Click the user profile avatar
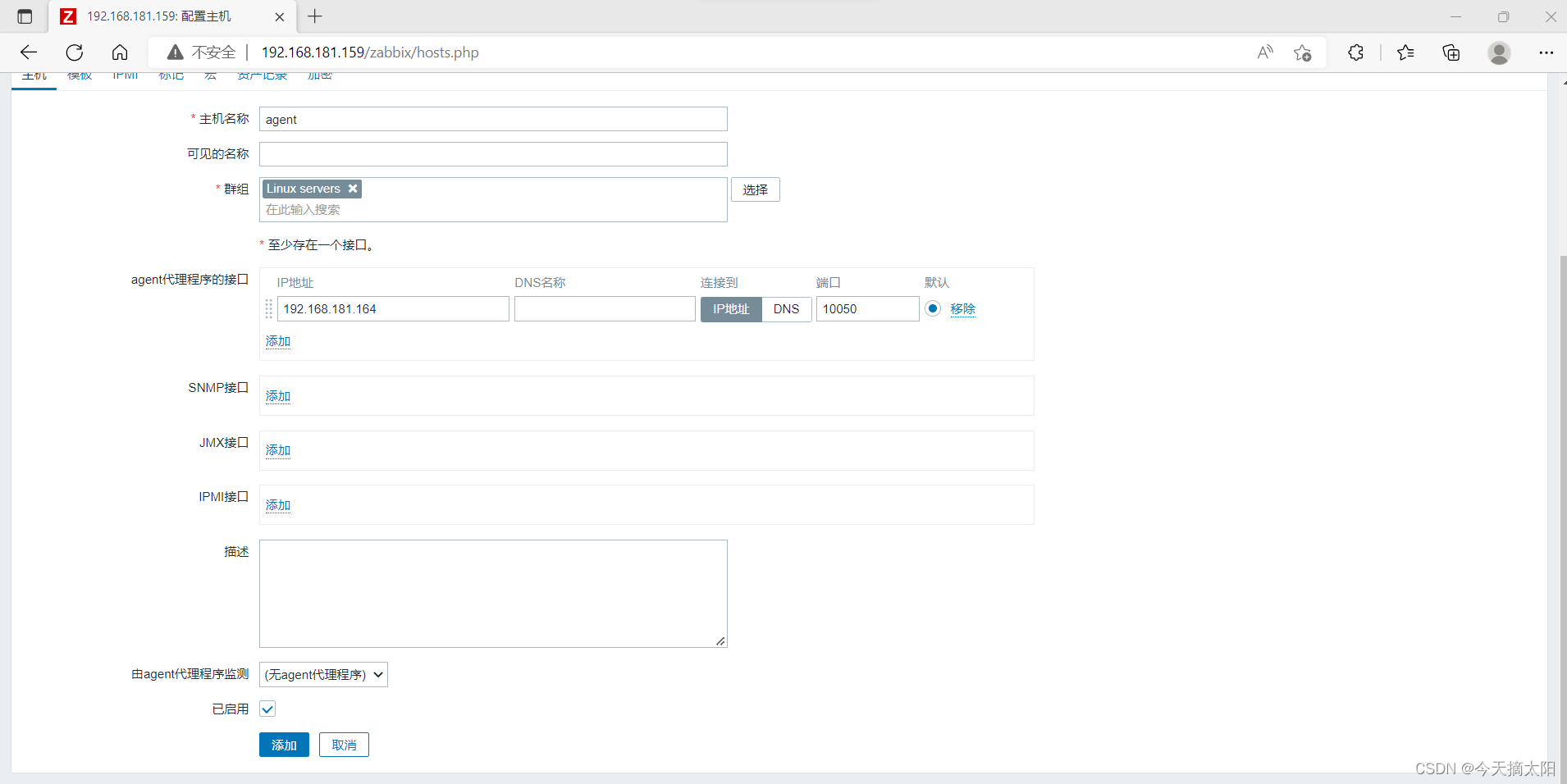The width and height of the screenshot is (1567, 784). (x=1499, y=52)
